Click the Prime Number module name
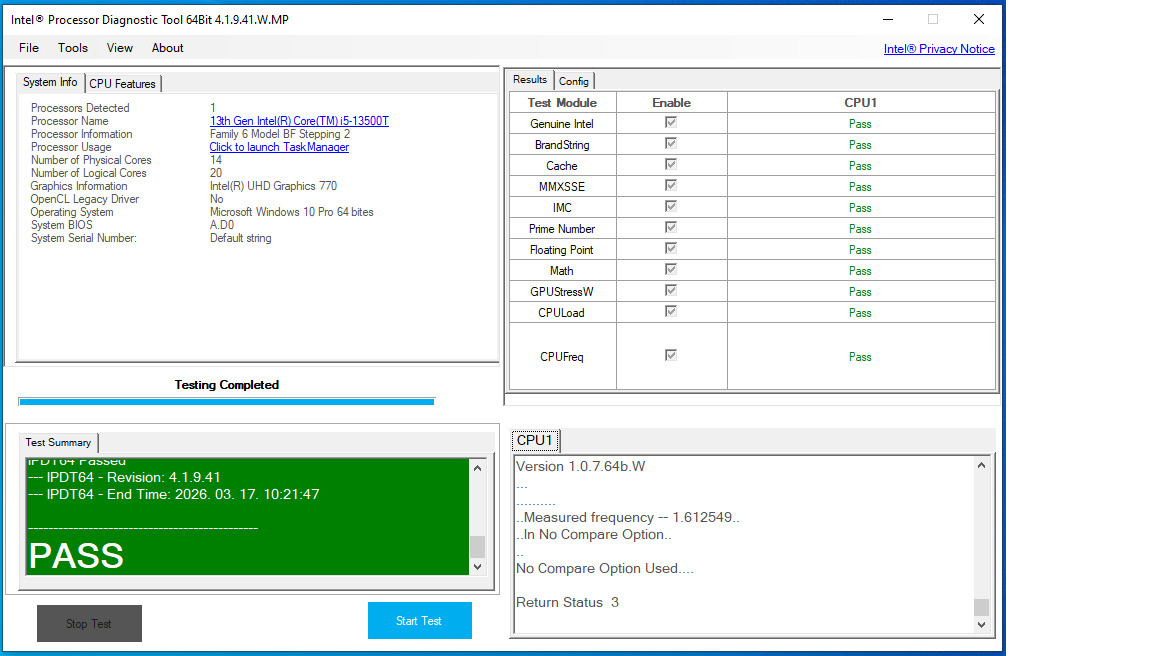The image size is (1152, 656). point(562,229)
